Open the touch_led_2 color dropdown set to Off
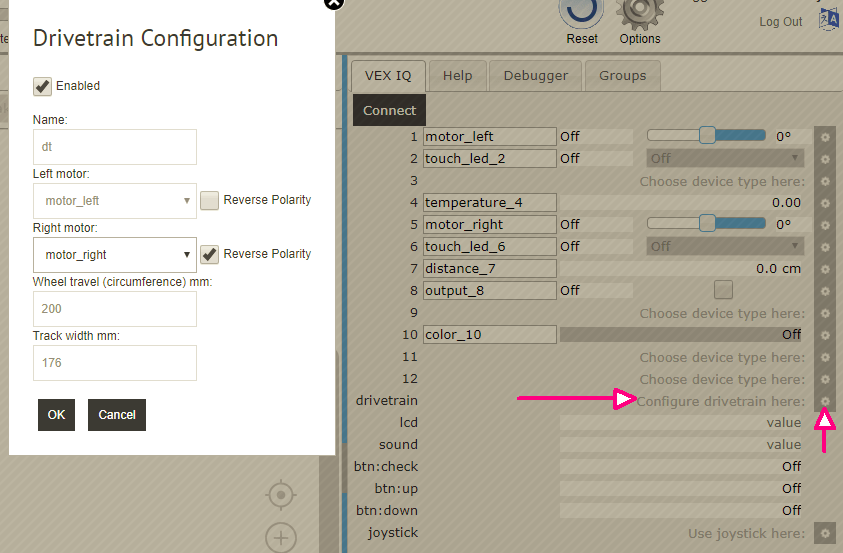 click(x=725, y=159)
